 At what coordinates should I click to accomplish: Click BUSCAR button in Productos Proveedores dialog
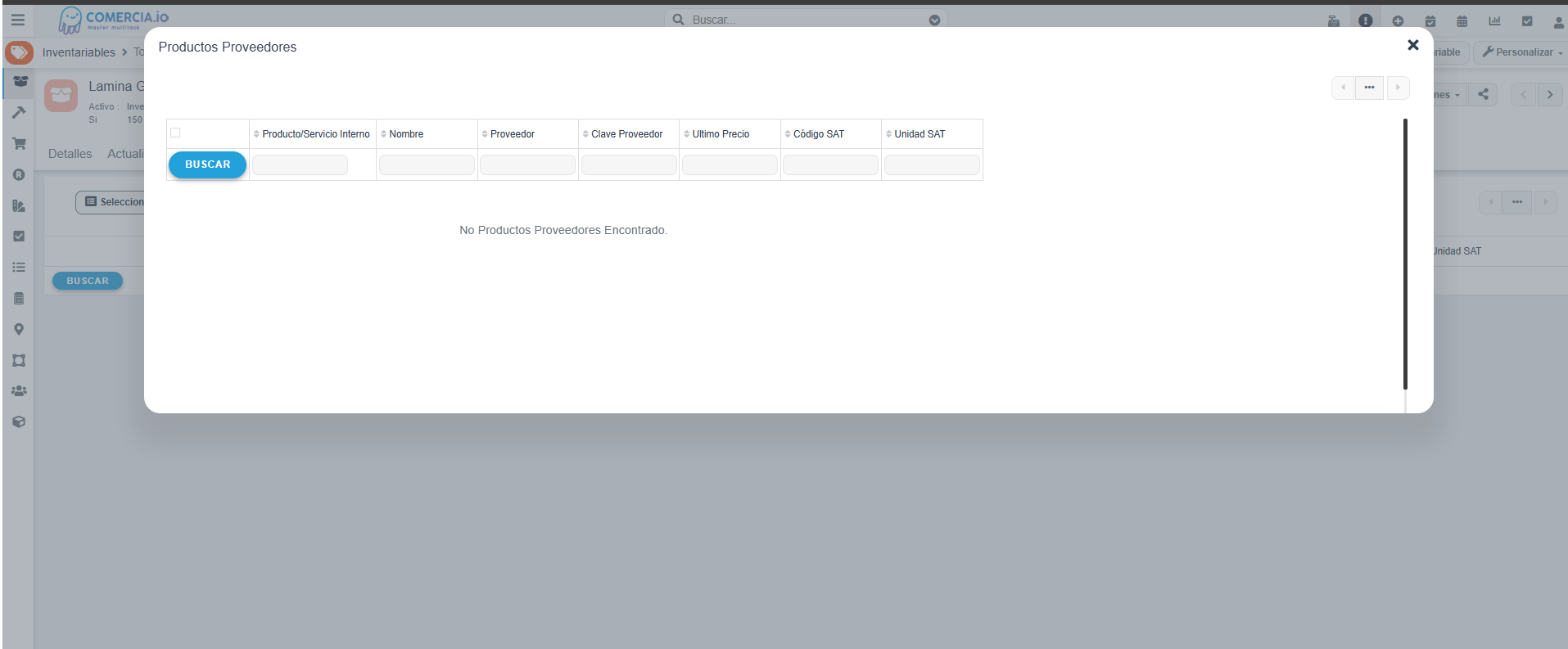point(207,165)
